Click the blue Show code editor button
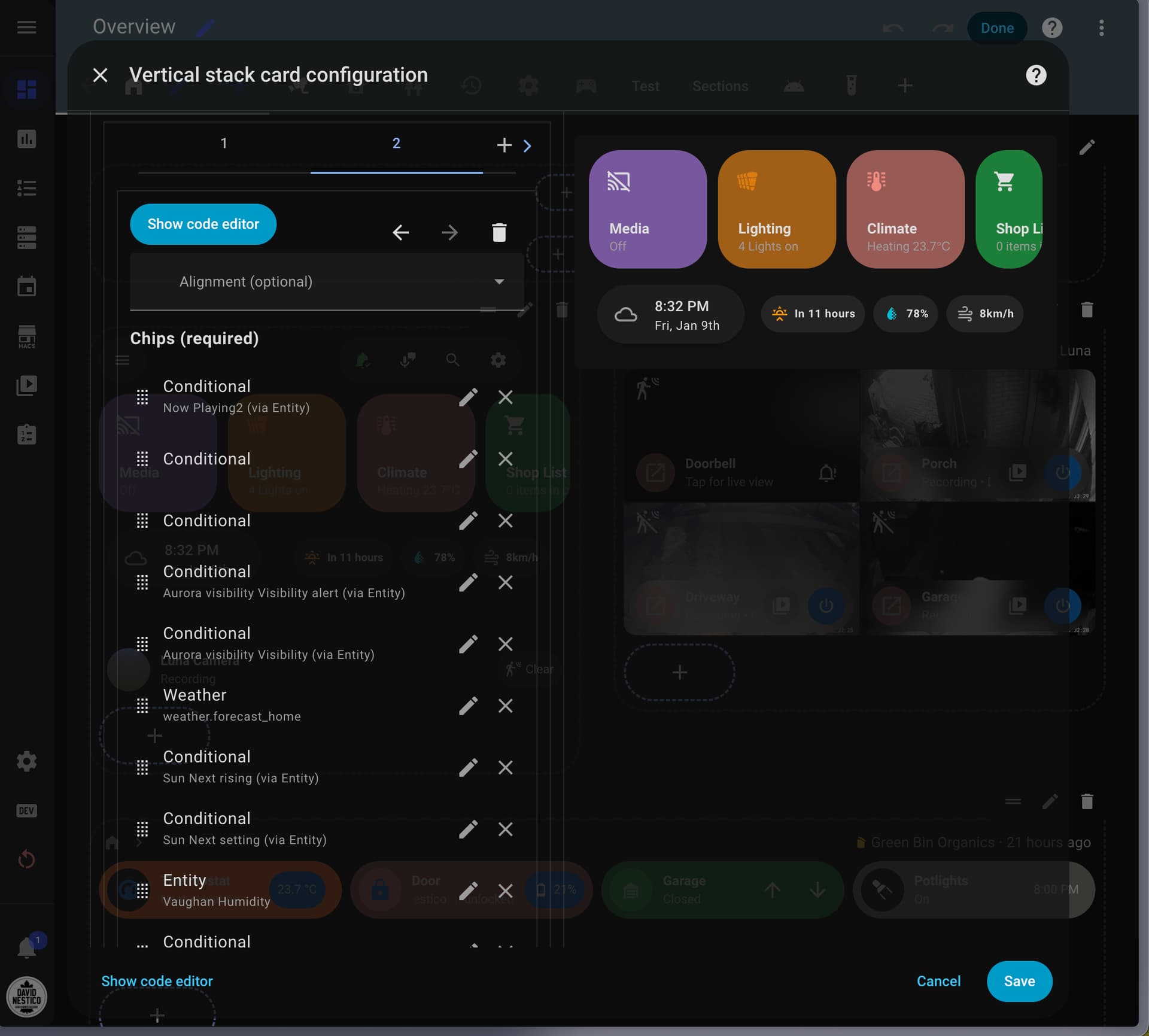Image resolution: width=1149 pixels, height=1036 pixels. (203, 224)
